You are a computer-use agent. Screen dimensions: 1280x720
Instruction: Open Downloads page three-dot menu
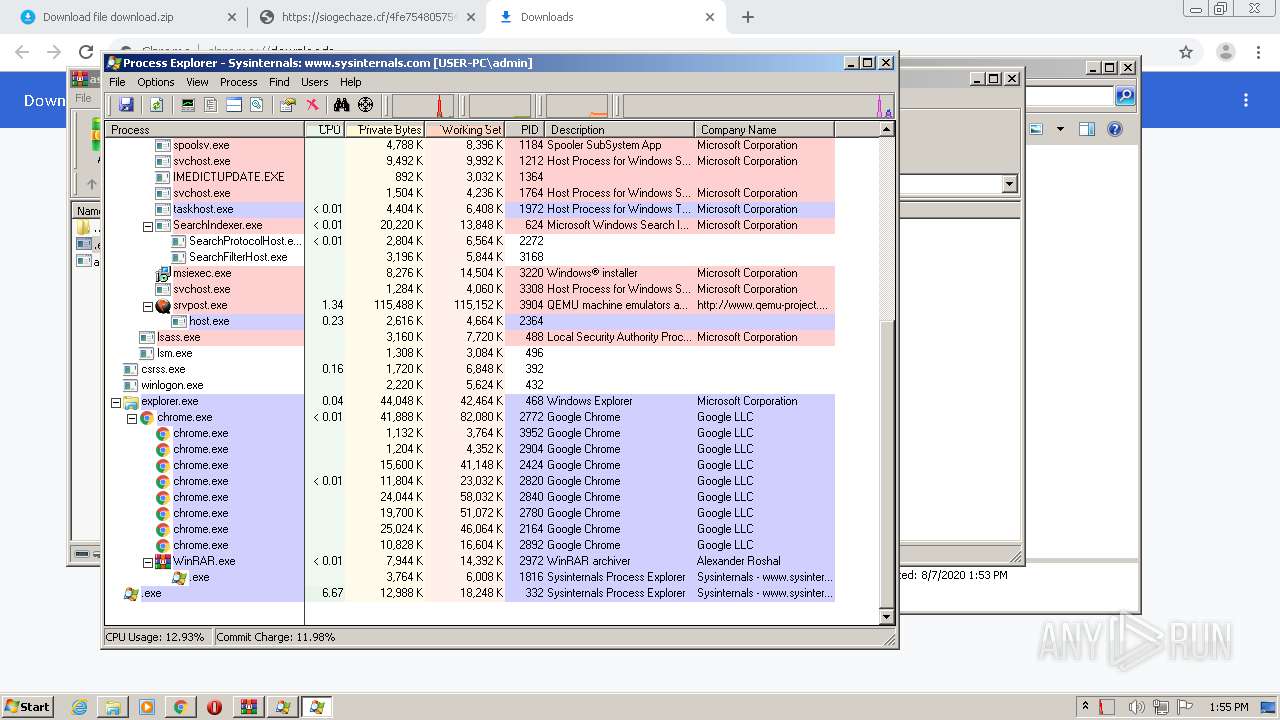(1246, 100)
